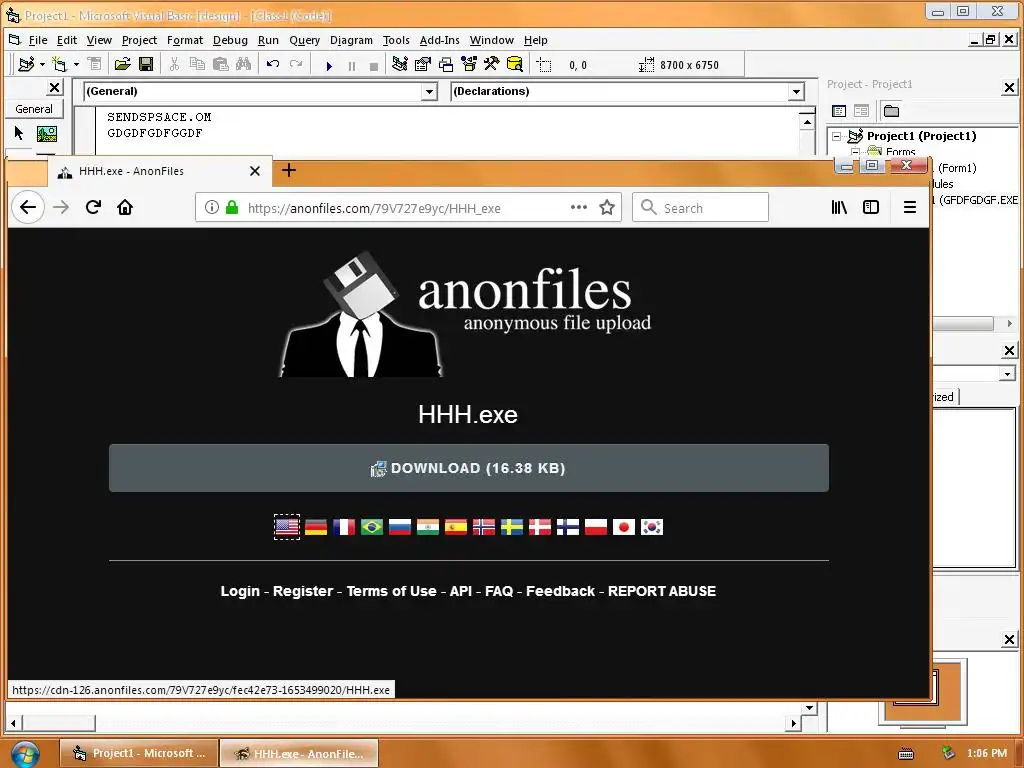Click the Add Form toolbar icon
Screen dimensions: 1024x768
59,64
